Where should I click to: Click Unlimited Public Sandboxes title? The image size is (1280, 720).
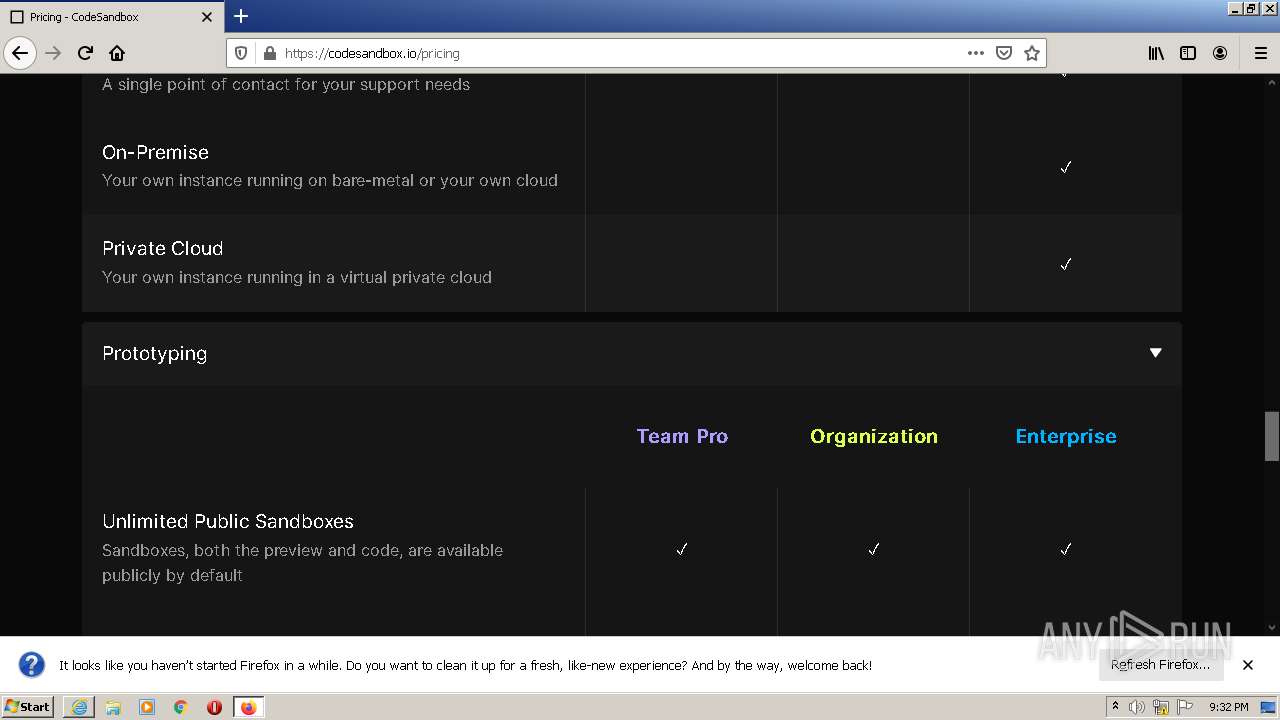tap(228, 521)
